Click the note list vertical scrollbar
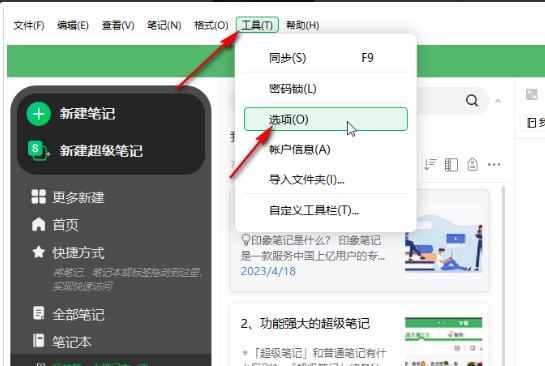 click(x=503, y=275)
